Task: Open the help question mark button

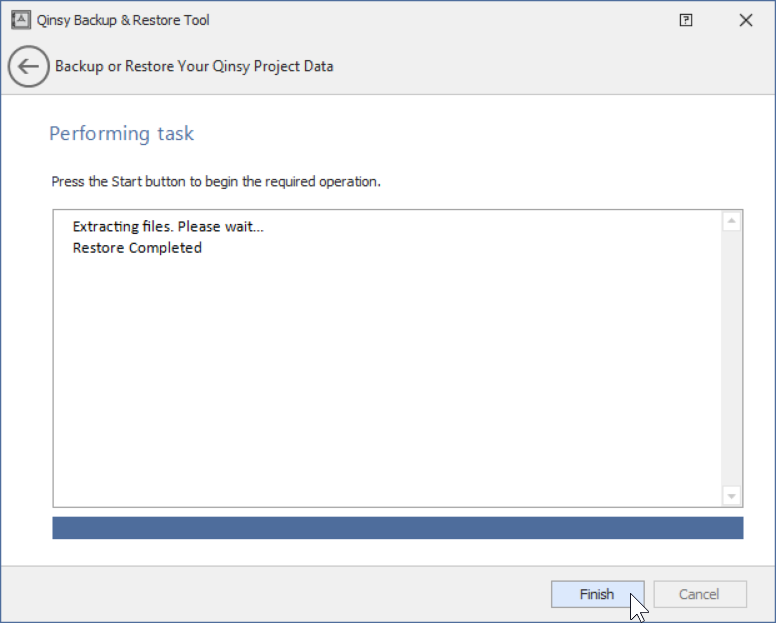Action: (x=686, y=20)
